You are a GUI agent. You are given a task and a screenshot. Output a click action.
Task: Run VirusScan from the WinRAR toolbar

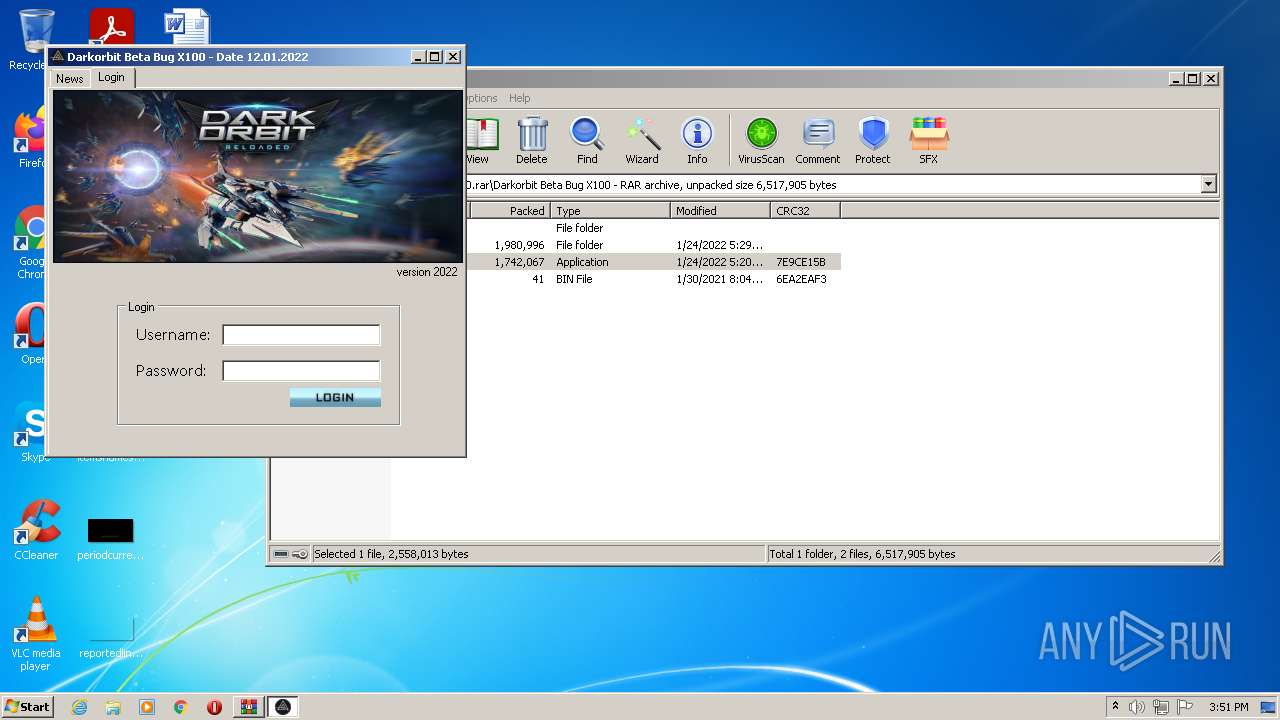pos(761,140)
